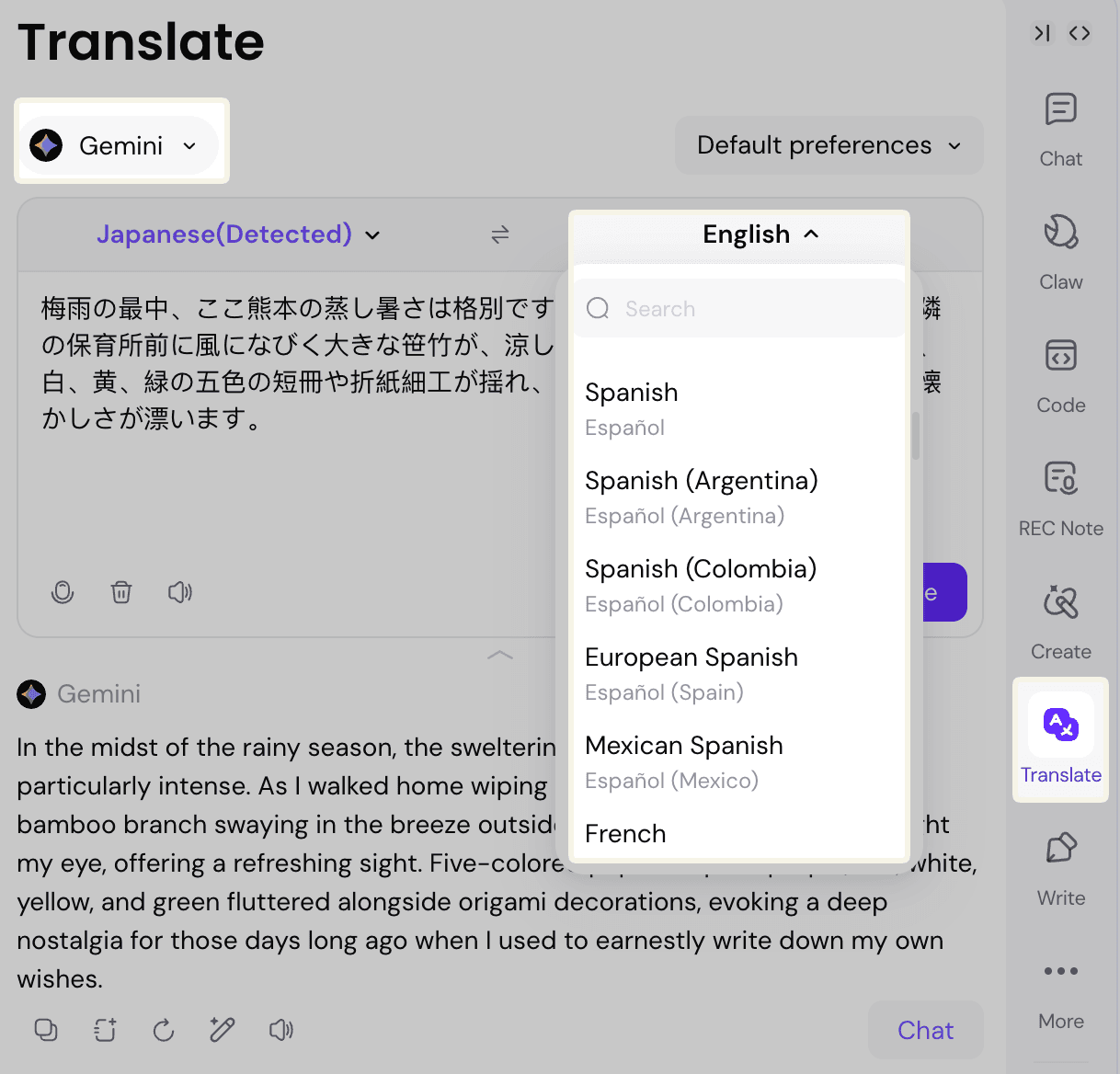Collapse the sidebar panel arrow icon
This screenshot has height=1074, width=1120.
coord(1042,33)
